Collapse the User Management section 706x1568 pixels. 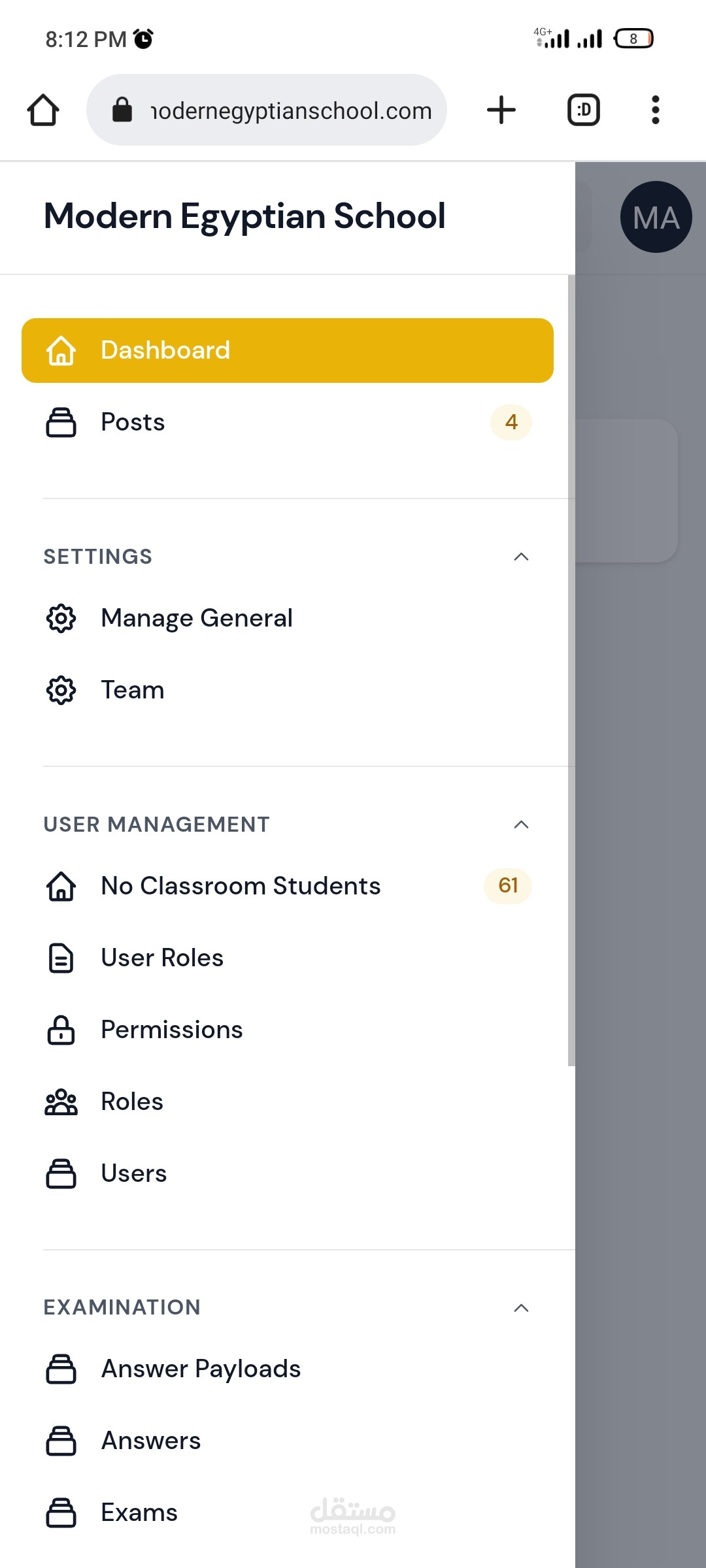(x=521, y=825)
